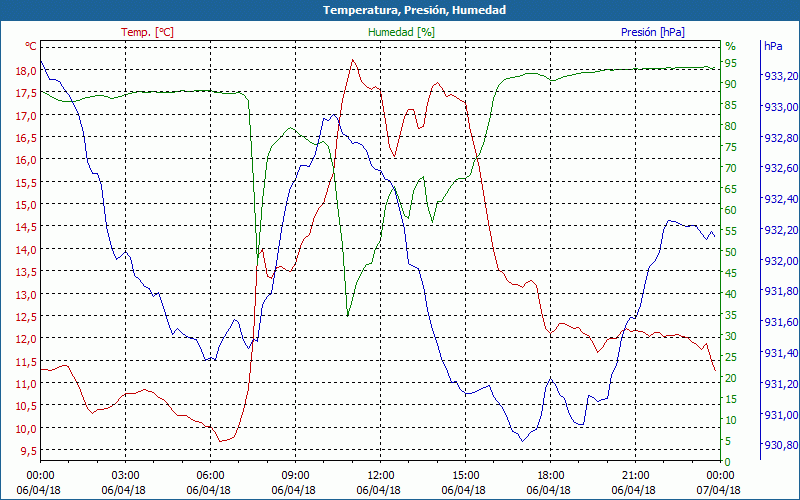Click the '%' unit label on humidity axis

point(731,46)
